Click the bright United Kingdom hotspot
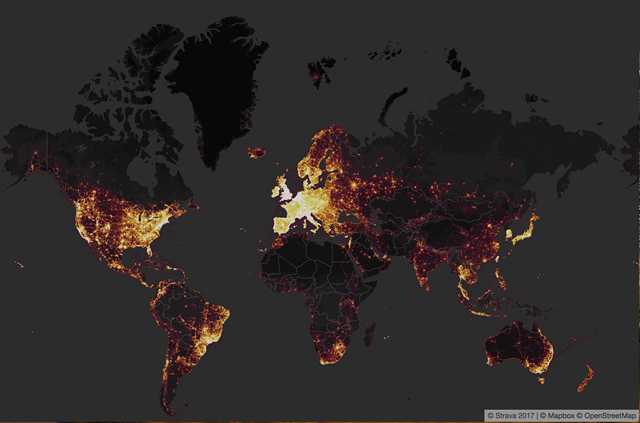Viewport: 640px width, 423px height. [x=287, y=189]
